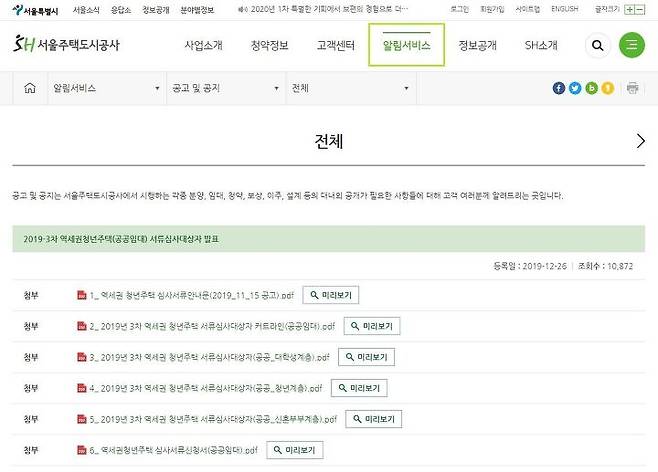Click the 2019-3차 역세권청년주택 notice title
Screen dimensions: 658x472
tap(121, 239)
